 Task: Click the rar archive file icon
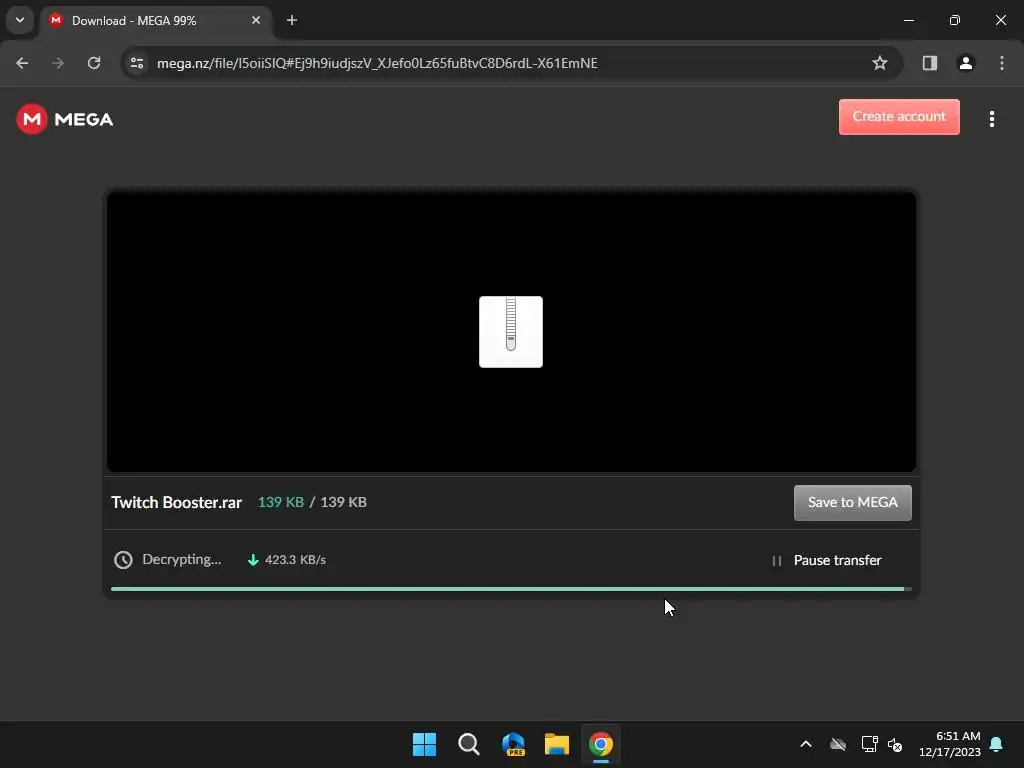[x=511, y=332]
